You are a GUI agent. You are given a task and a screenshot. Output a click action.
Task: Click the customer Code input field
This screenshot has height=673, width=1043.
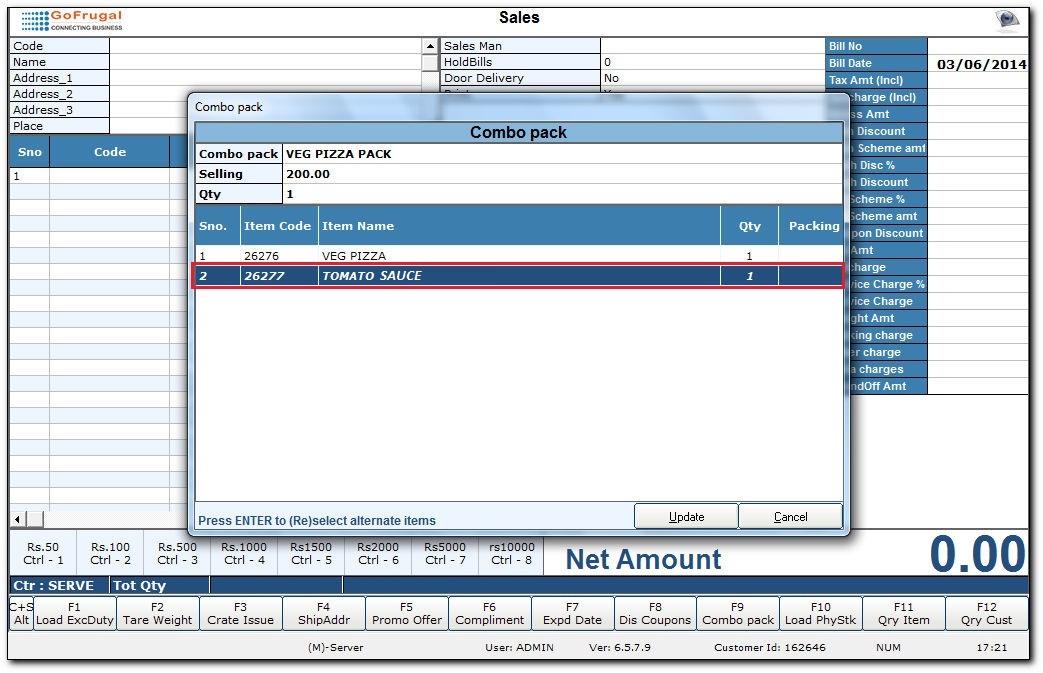click(265, 46)
